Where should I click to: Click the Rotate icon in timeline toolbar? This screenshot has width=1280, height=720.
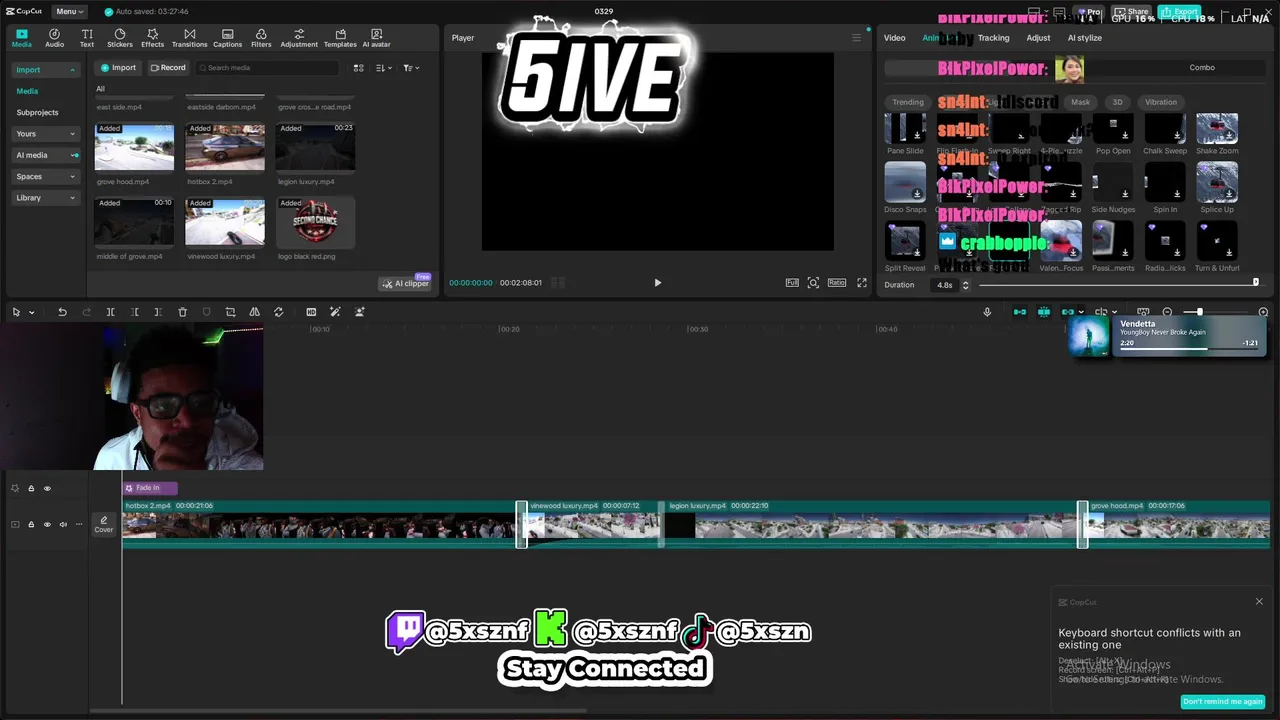[278, 312]
